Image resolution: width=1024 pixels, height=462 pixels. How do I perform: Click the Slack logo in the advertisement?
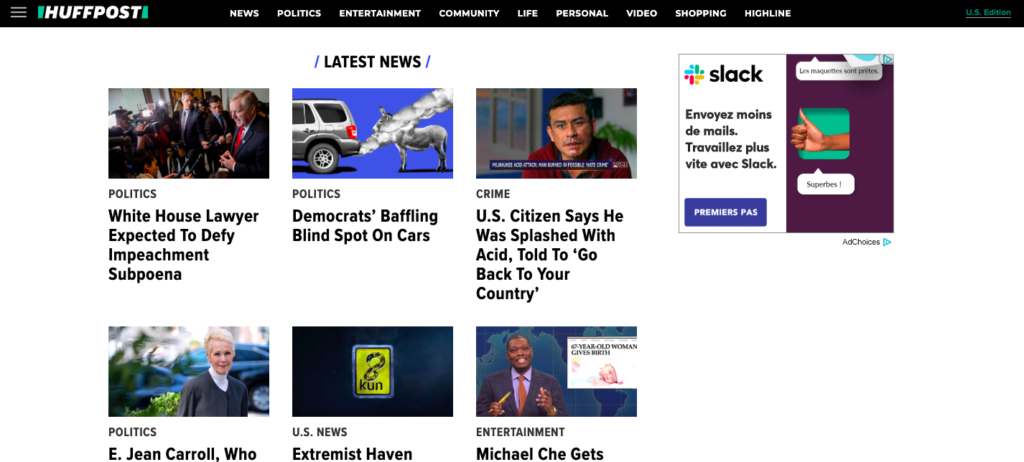click(x=724, y=74)
